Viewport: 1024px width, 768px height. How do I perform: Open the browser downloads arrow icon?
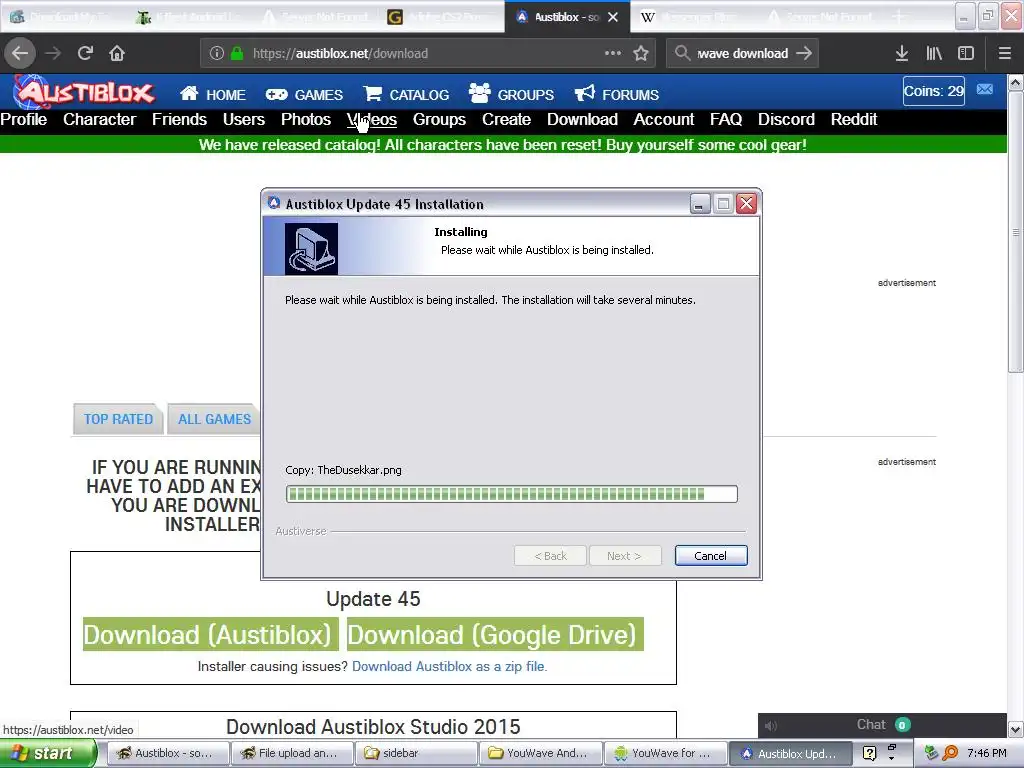click(x=902, y=53)
